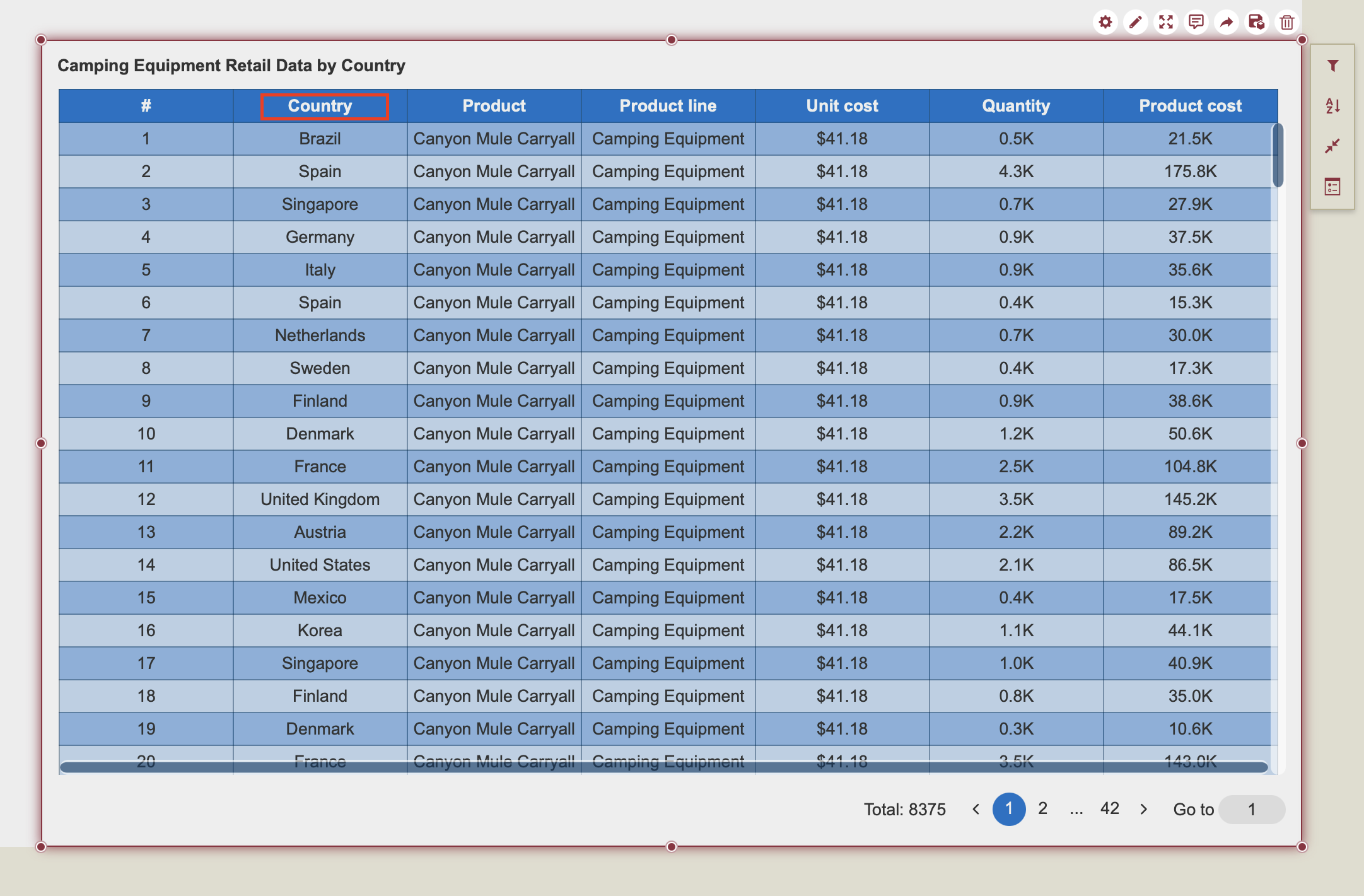1364x896 pixels.
Task: Click the collapse arrows icon
Action: click(1332, 146)
